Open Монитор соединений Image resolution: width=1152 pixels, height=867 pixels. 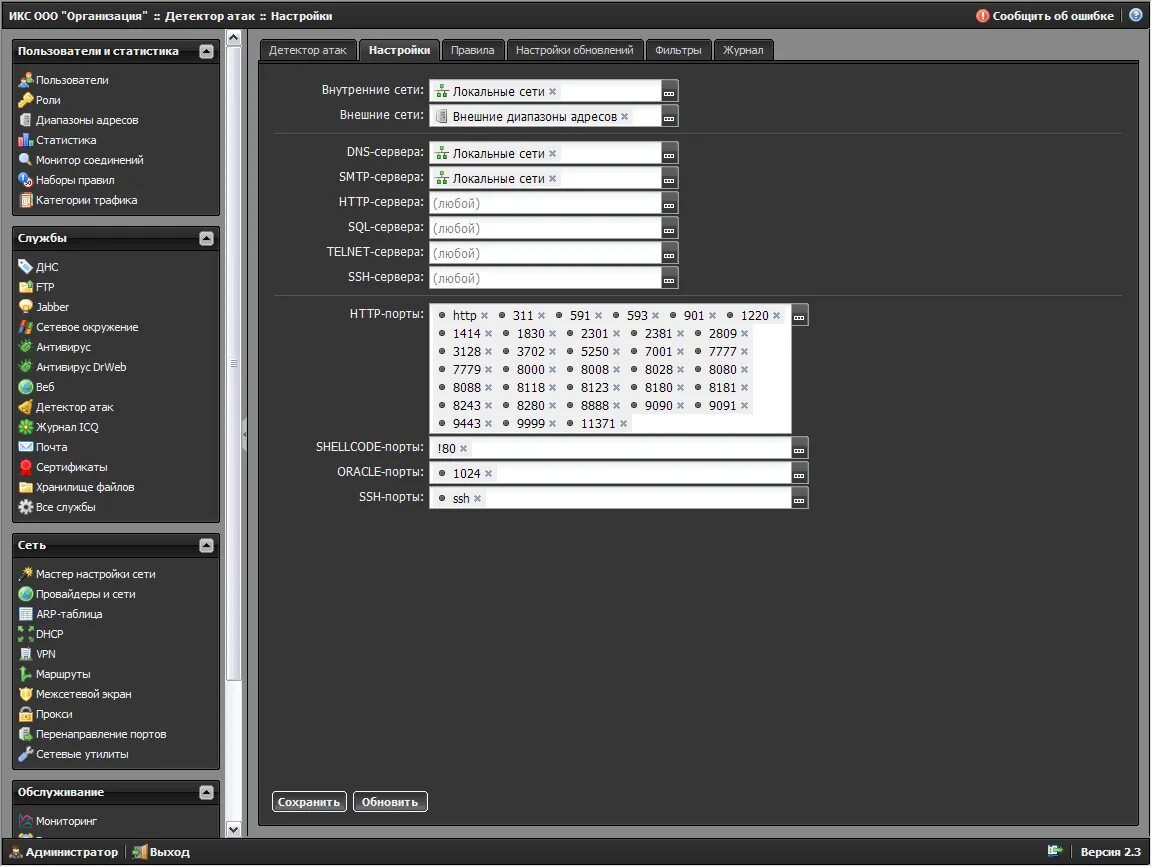point(81,159)
